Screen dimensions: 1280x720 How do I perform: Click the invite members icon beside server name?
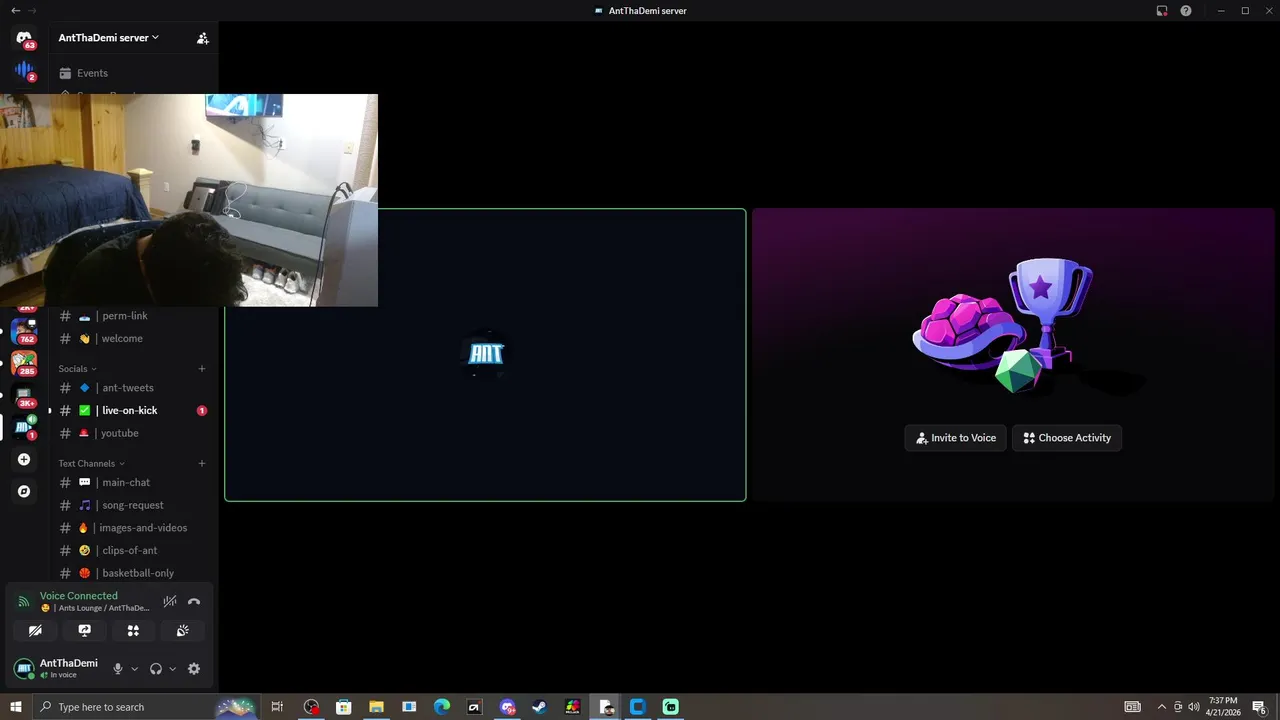pos(203,38)
